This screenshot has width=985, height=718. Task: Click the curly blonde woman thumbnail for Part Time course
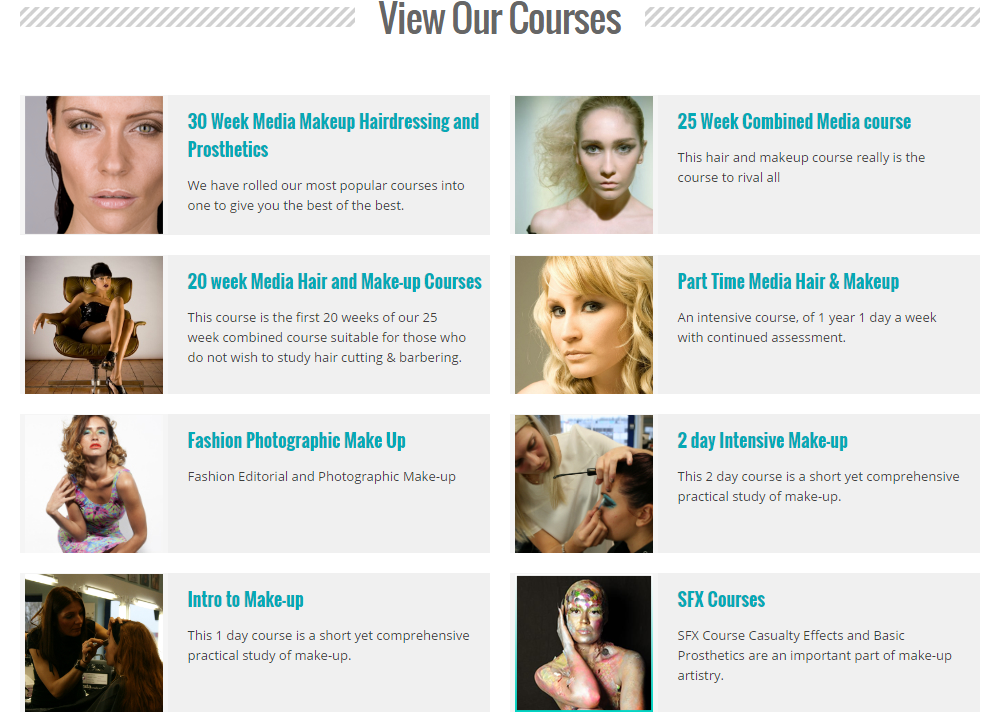[584, 325]
